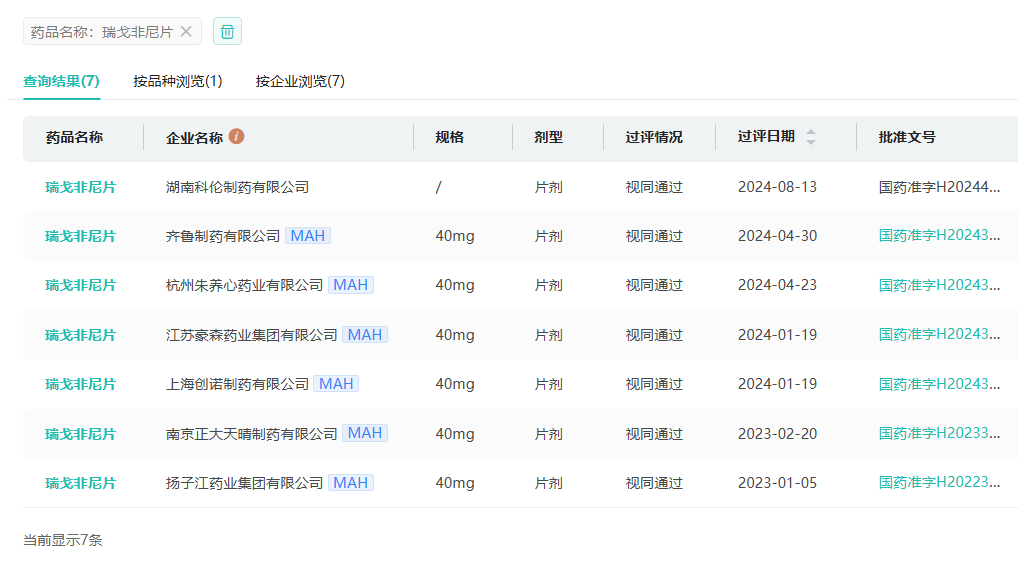Click the 过评情况 column header

(x=654, y=137)
